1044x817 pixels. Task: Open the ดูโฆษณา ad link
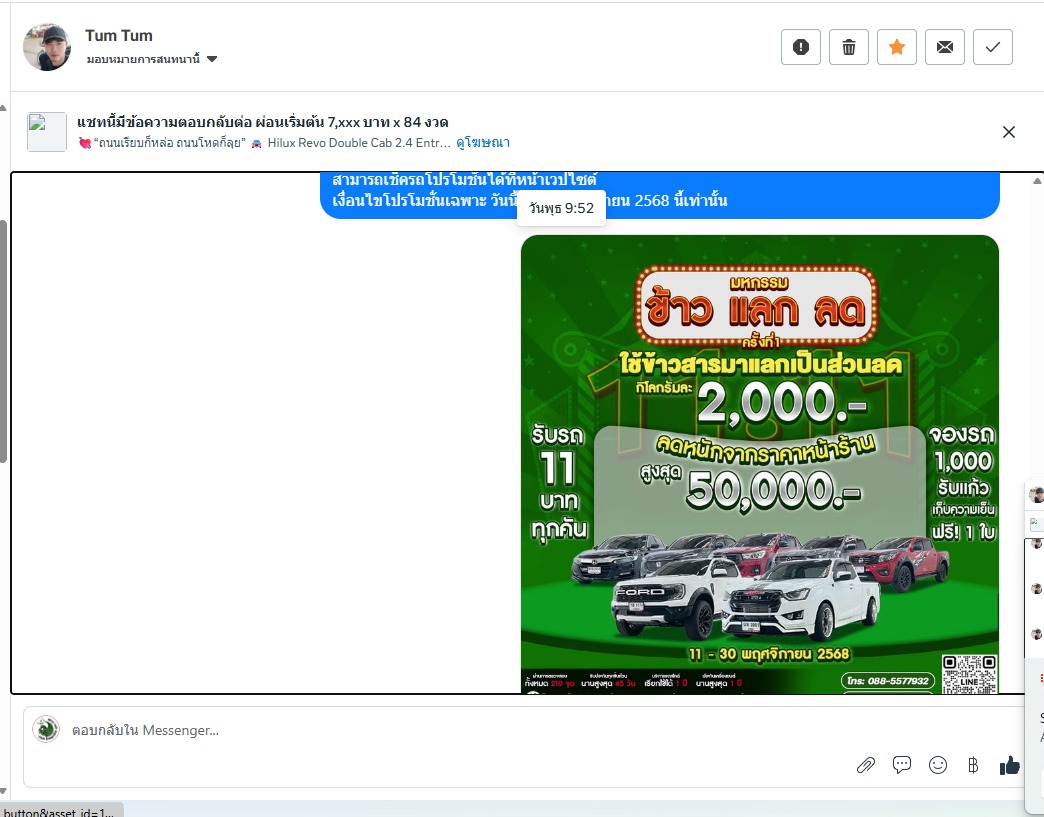(x=483, y=142)
